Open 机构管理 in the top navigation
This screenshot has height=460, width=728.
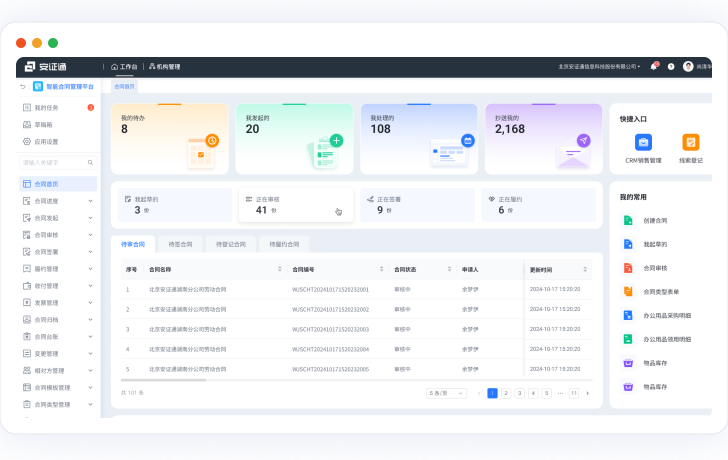(165, 67)
